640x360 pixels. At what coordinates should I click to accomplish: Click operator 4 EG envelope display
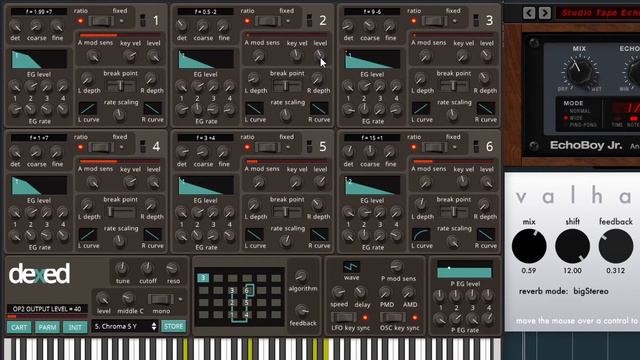[x=39, y=186]
